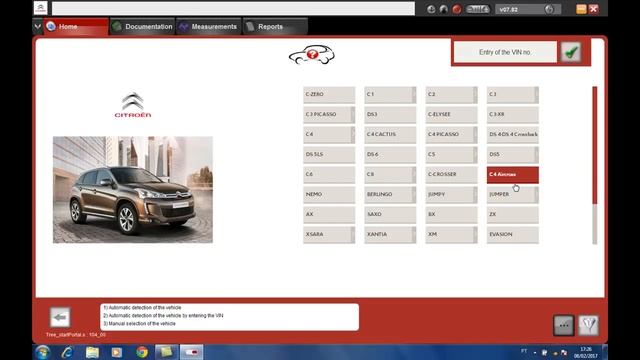Select the C2 model button

(451, 94)
